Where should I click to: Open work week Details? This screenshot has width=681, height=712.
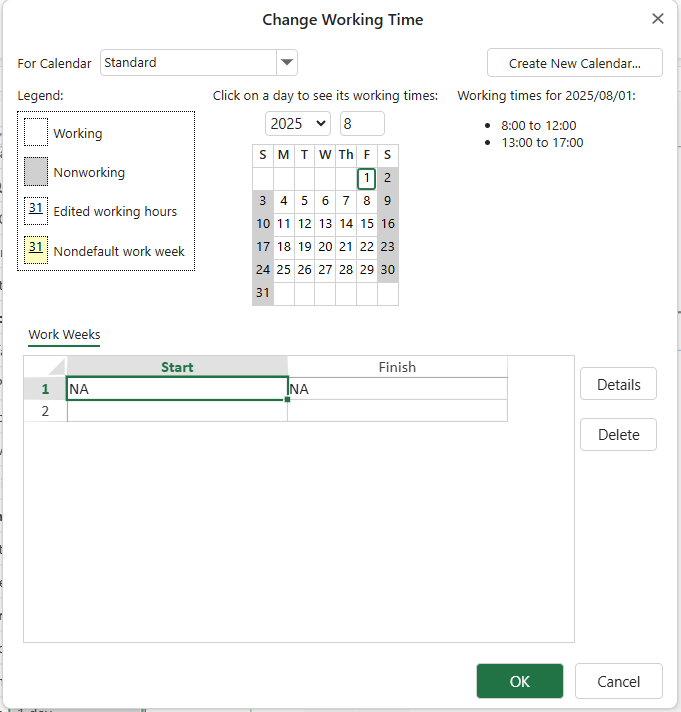click(618, 384)
